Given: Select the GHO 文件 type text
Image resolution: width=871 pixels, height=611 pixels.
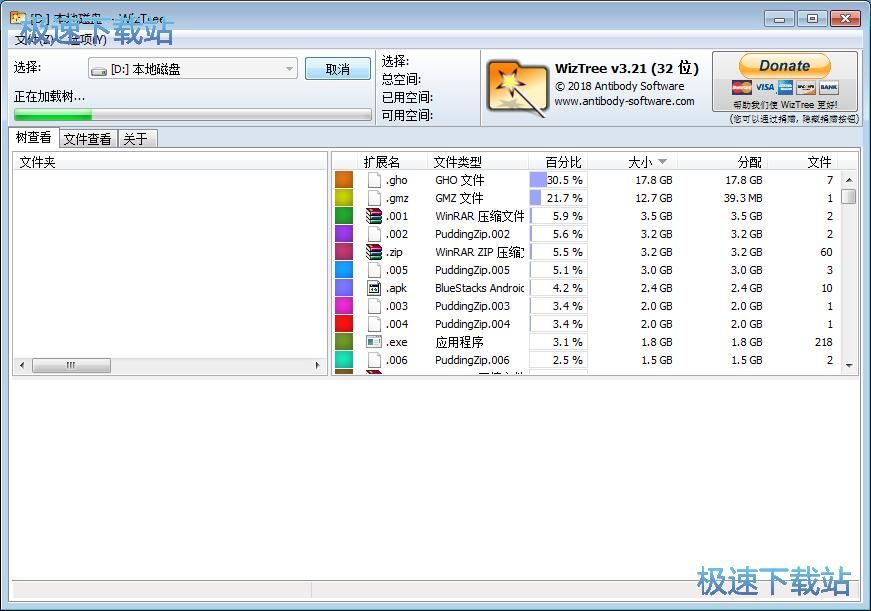Looking at the screenshot, I should click(x=459, y=180).
